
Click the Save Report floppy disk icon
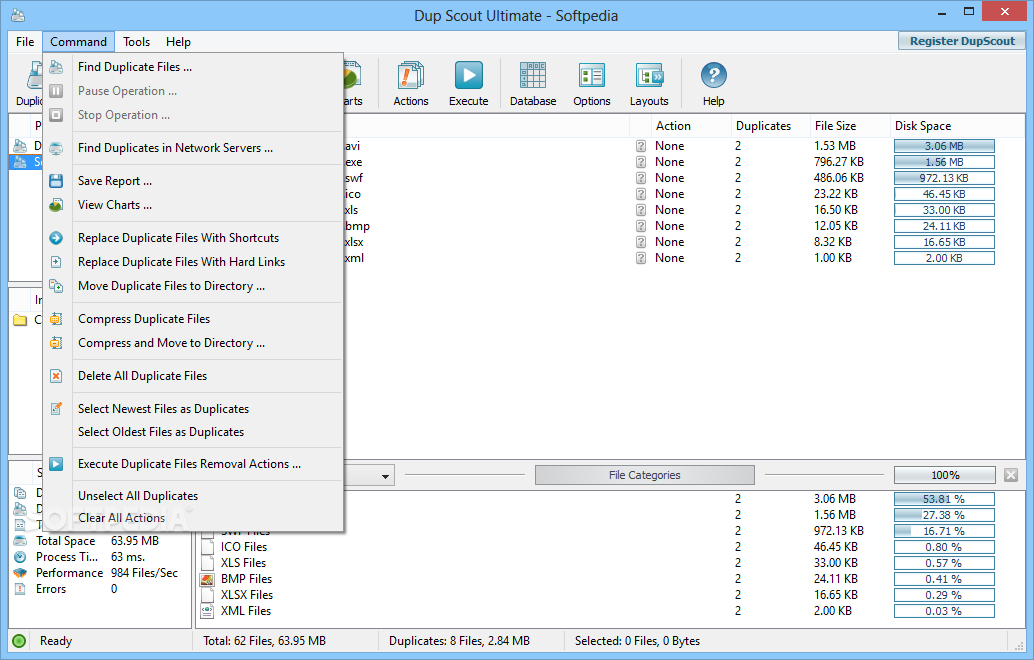point(56,181)
